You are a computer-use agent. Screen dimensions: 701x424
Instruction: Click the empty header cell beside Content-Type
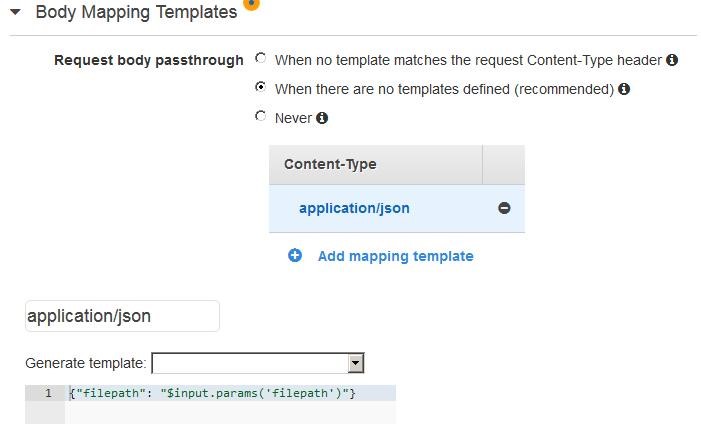tap(503, 164)
